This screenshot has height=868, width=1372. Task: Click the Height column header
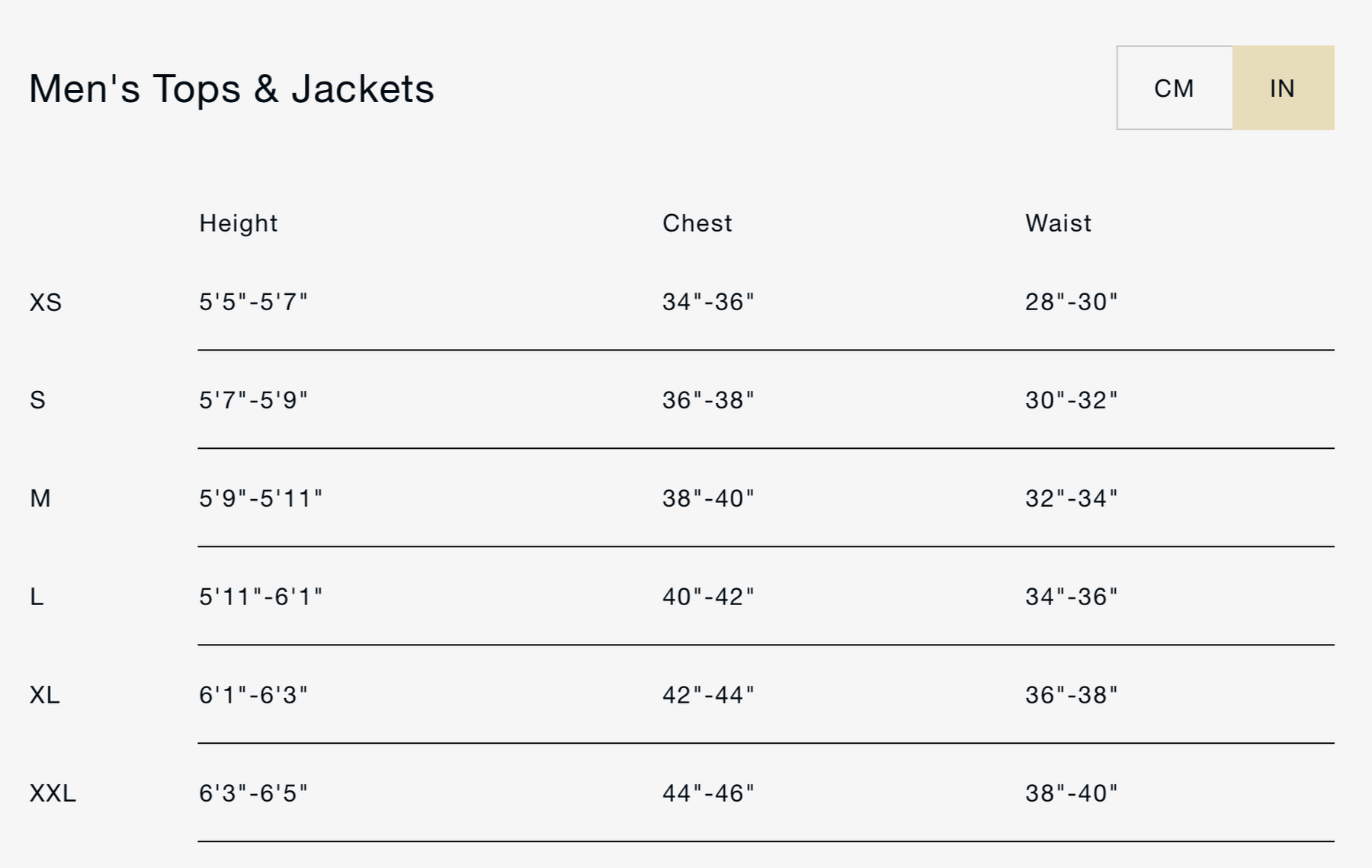pyautogui.click(x=238, y=223)
